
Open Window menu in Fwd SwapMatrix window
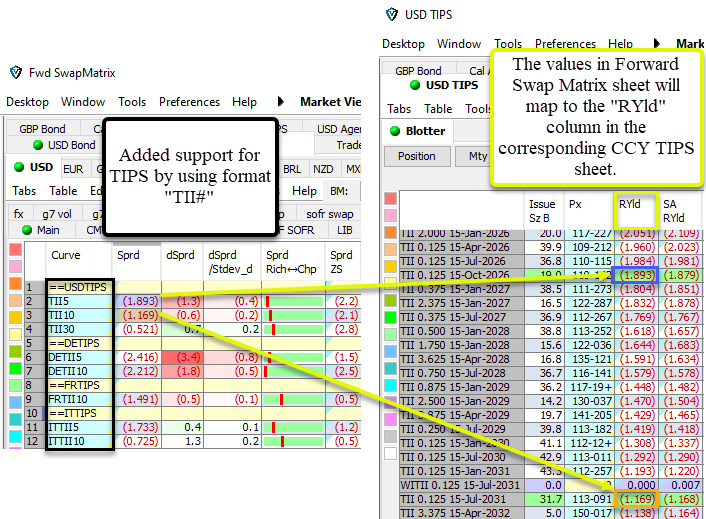pyautogui.click(x=83, y=102)
